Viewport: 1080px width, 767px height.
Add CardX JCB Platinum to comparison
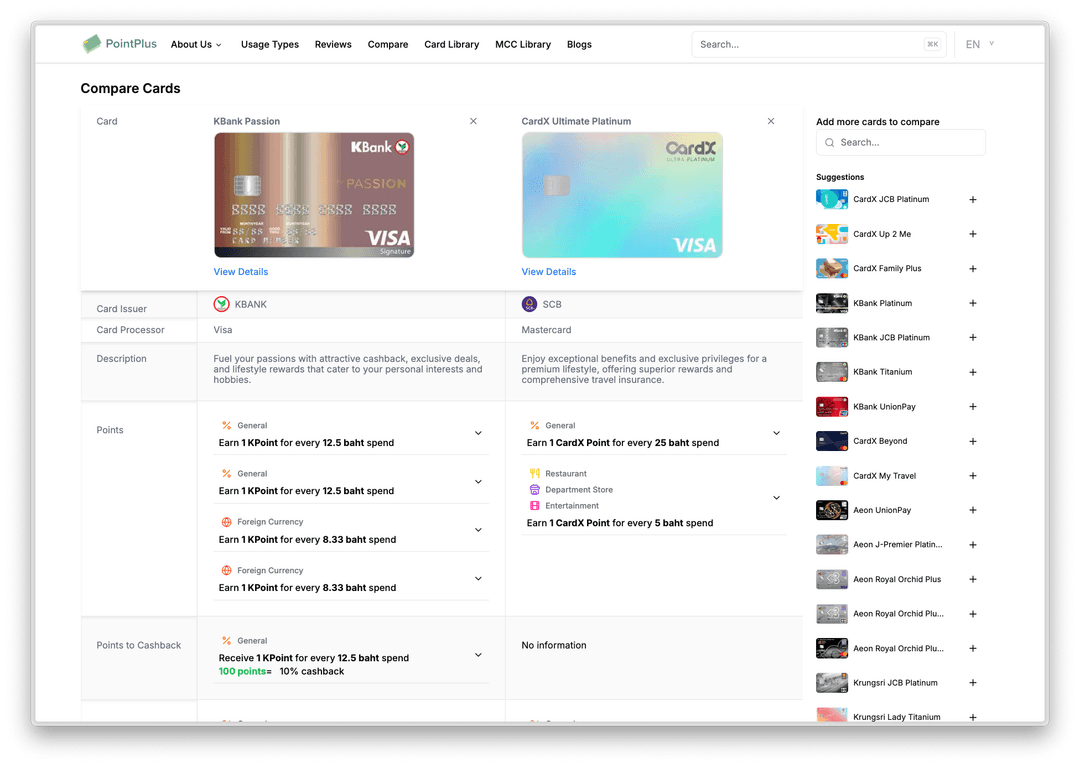(x=973, y=200)
